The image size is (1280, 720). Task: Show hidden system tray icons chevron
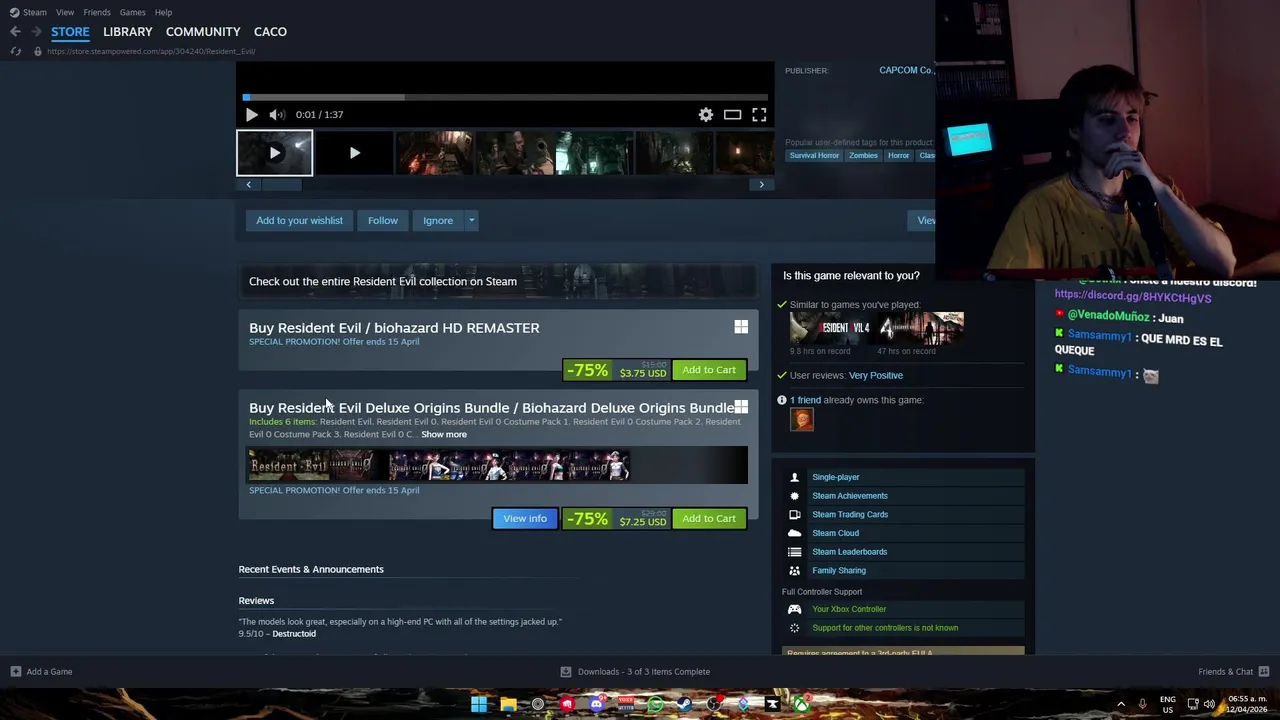pyautogui.click(x=1120, y=704)
